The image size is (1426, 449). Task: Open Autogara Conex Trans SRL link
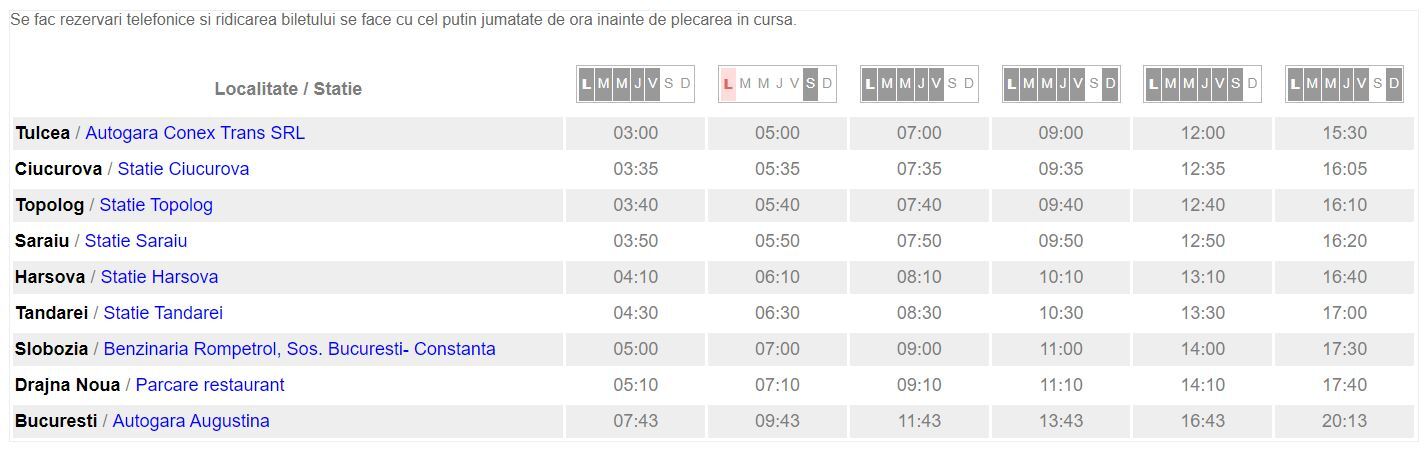tap(195, 133)
